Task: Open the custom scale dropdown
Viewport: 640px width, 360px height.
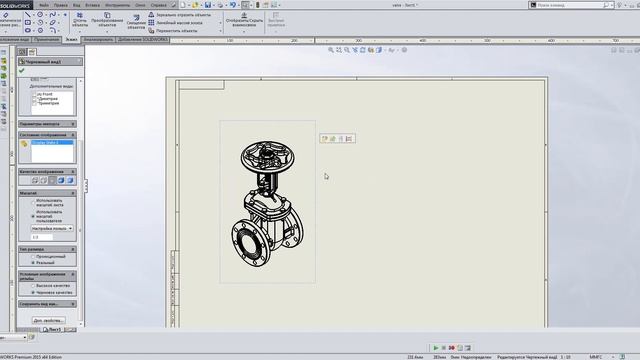Action: coord(52,229)
